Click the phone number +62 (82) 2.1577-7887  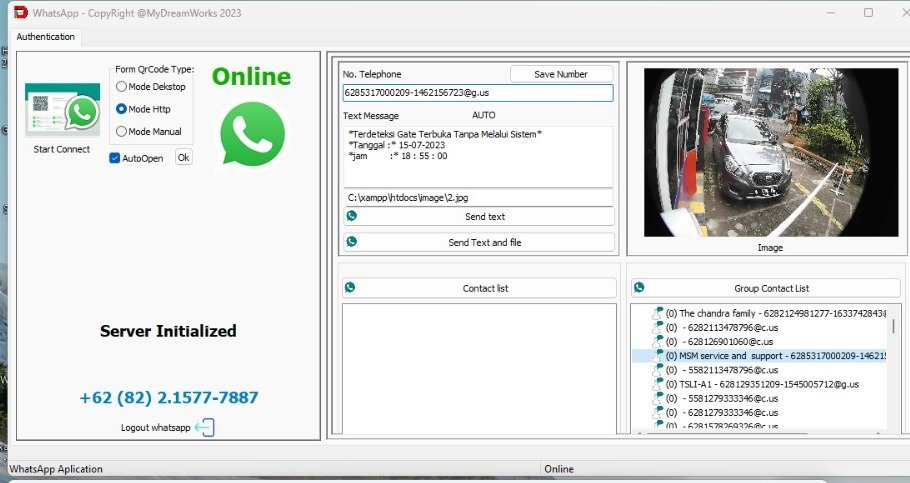click(169, 398)
